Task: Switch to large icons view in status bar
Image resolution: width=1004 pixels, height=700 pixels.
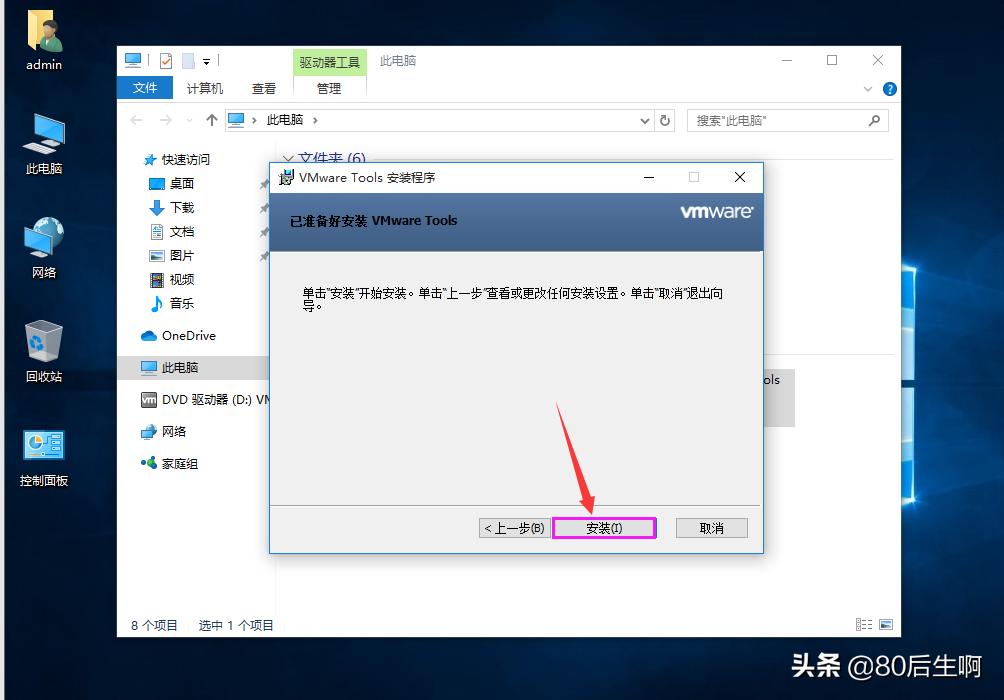Action: coord(884,624)
